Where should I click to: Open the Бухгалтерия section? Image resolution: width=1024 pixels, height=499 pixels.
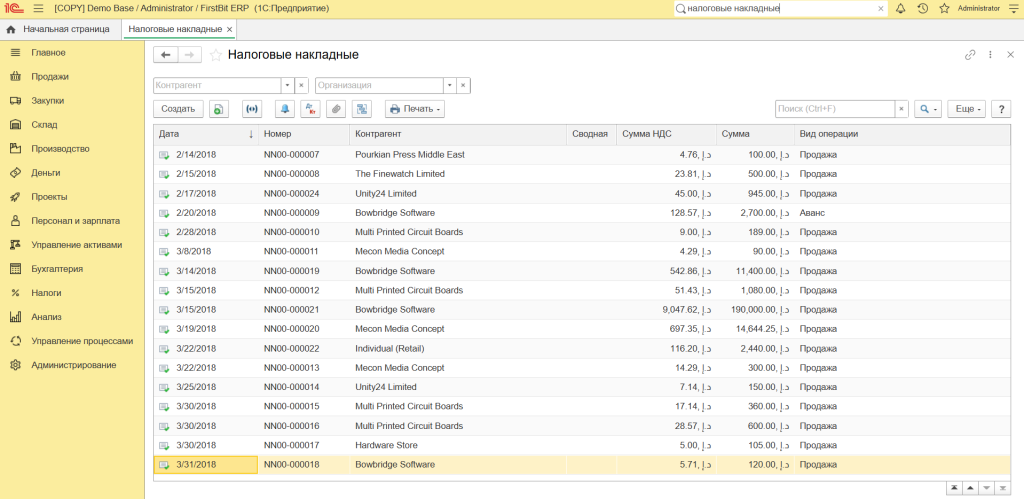72,268
